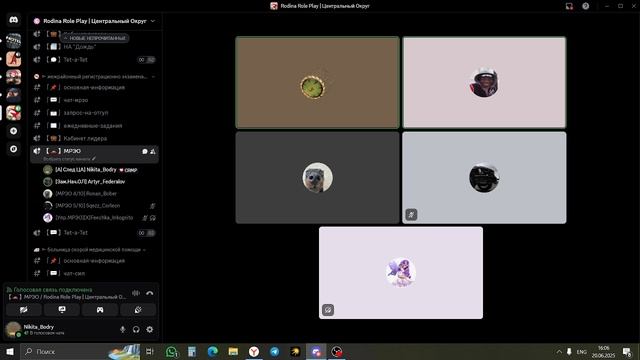Open the help question mark icon
This screenshot has height=360, width=640.
tap(586, 6)
